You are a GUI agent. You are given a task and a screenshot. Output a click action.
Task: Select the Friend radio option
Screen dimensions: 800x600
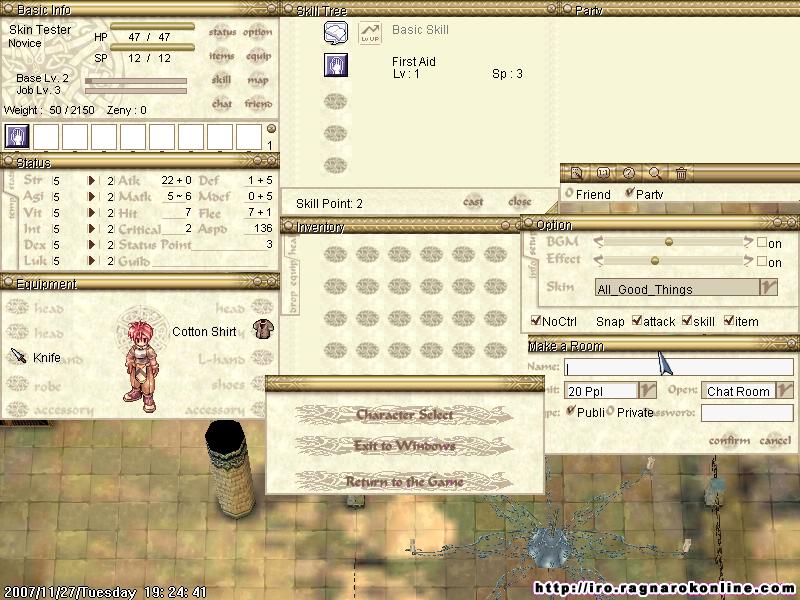(x=569, y=193)
